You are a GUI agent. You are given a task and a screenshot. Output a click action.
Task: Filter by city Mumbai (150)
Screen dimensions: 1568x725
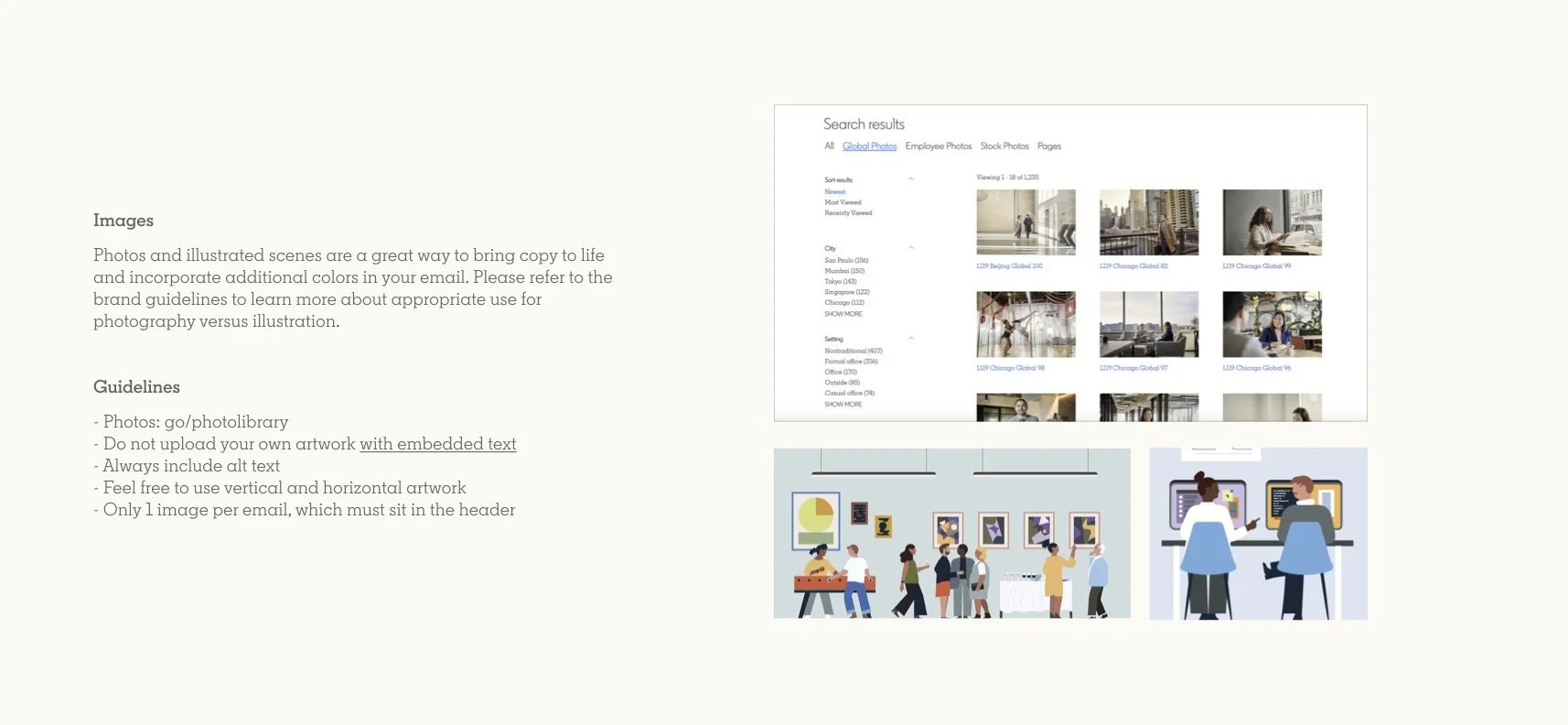[x=844, y=271]
